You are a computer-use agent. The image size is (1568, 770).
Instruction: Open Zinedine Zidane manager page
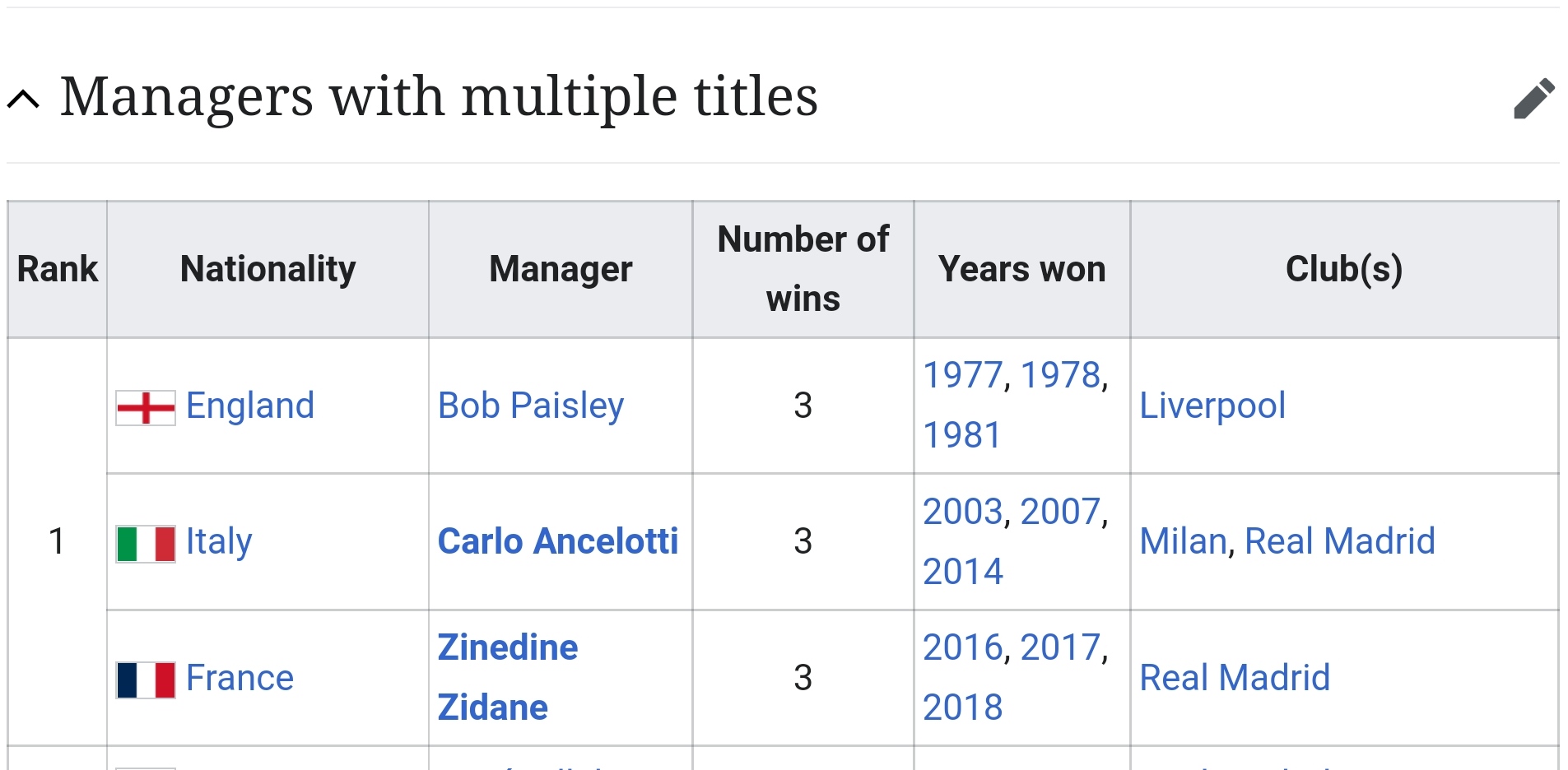click(508, 677)
